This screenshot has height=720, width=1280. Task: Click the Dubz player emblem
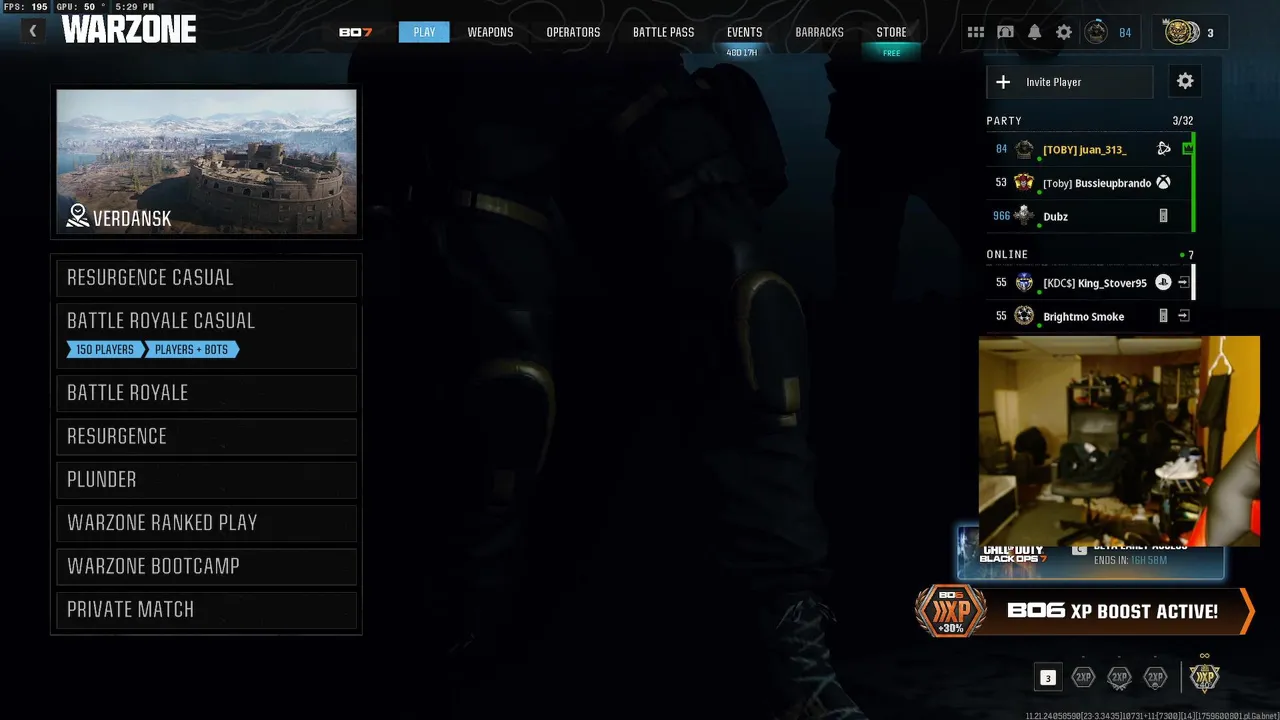[x=1024, y=215]
